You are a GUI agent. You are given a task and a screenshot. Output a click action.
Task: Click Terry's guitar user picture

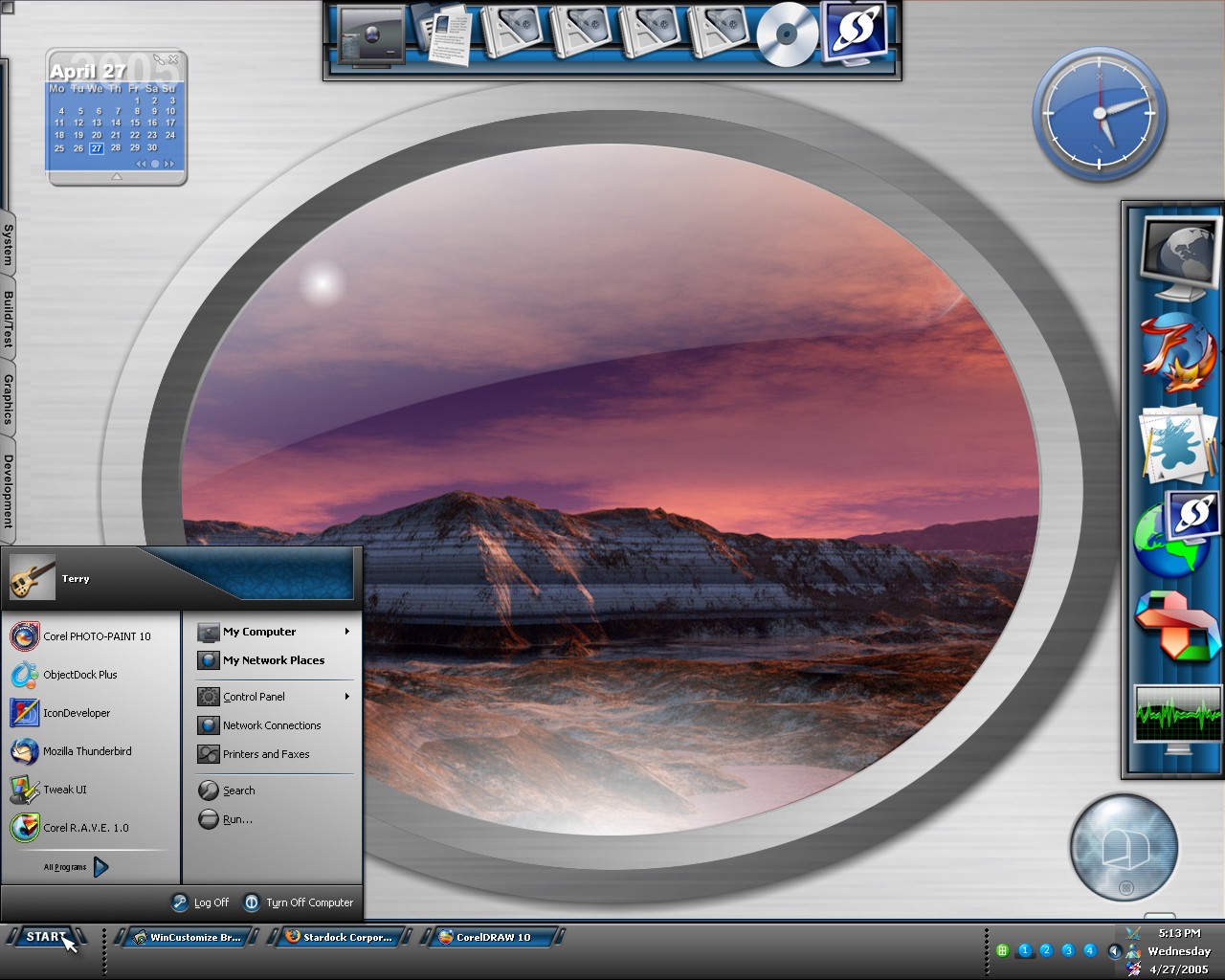point(33,577)
